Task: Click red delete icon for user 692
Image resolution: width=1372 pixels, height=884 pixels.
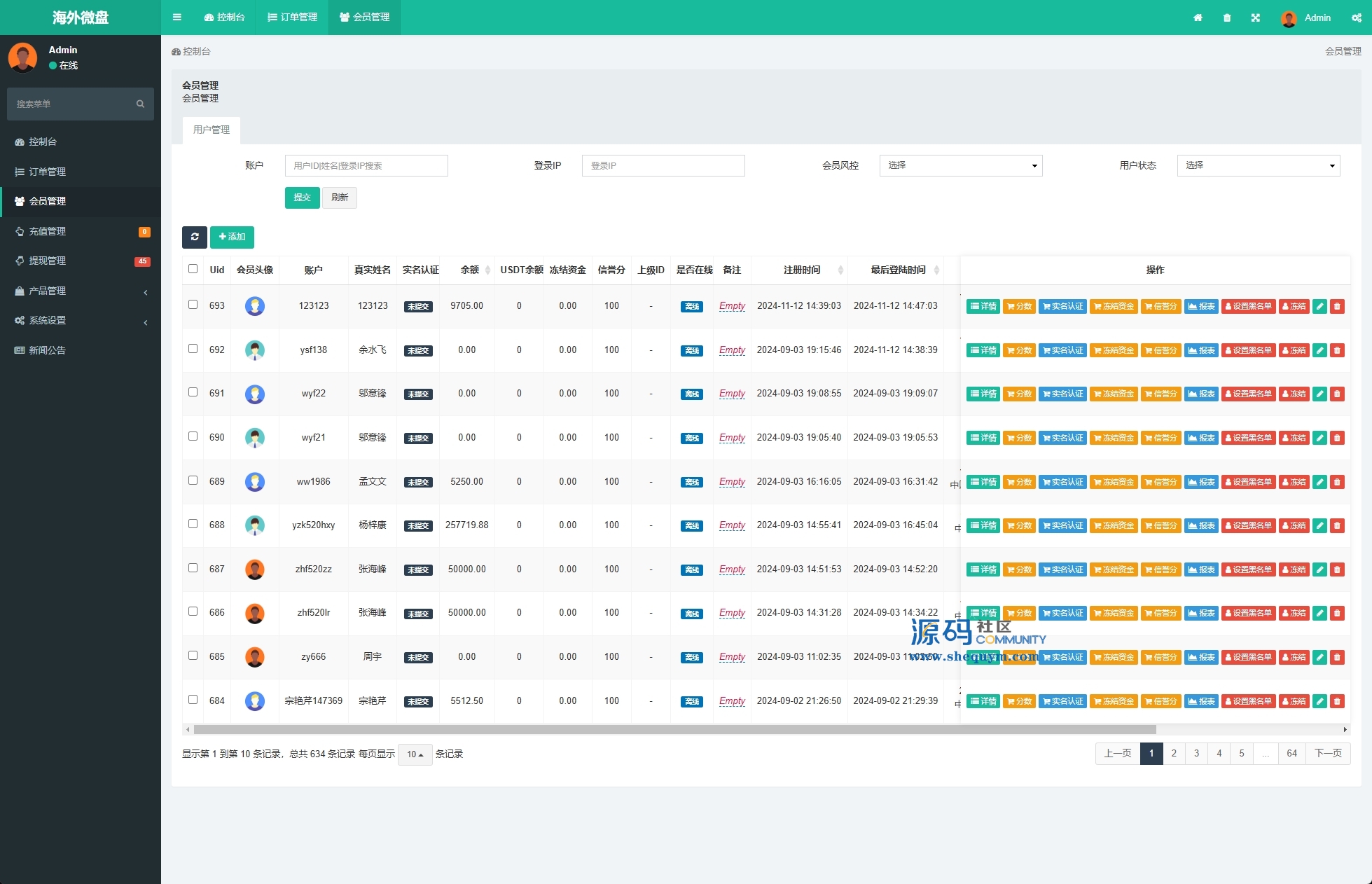Action: pyautogui.click(x=1337, y=350)
